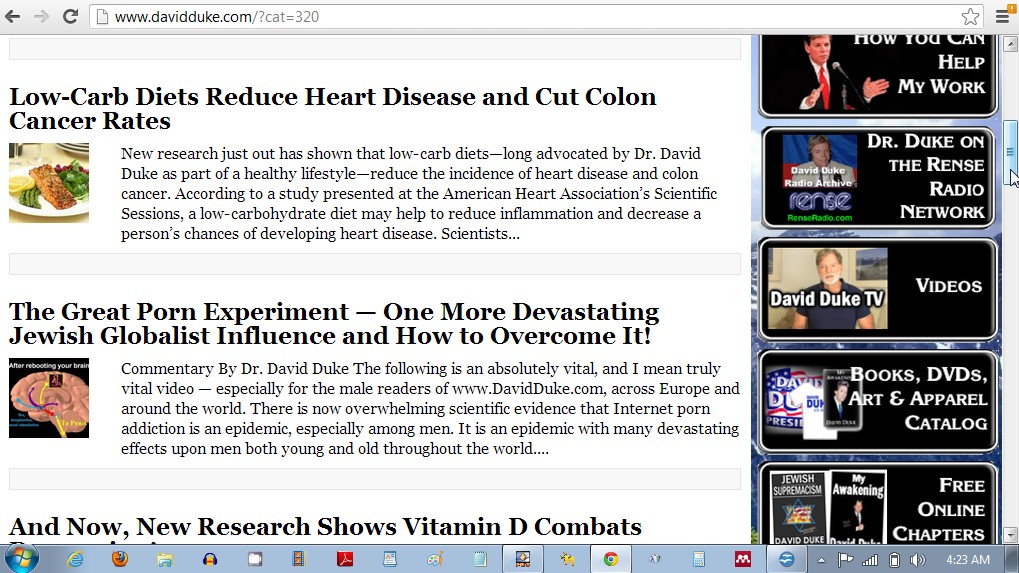Open the brain diagram thumbnail image
The height and width of the screenshot is (573, 1019).
(x=49, y=398)
